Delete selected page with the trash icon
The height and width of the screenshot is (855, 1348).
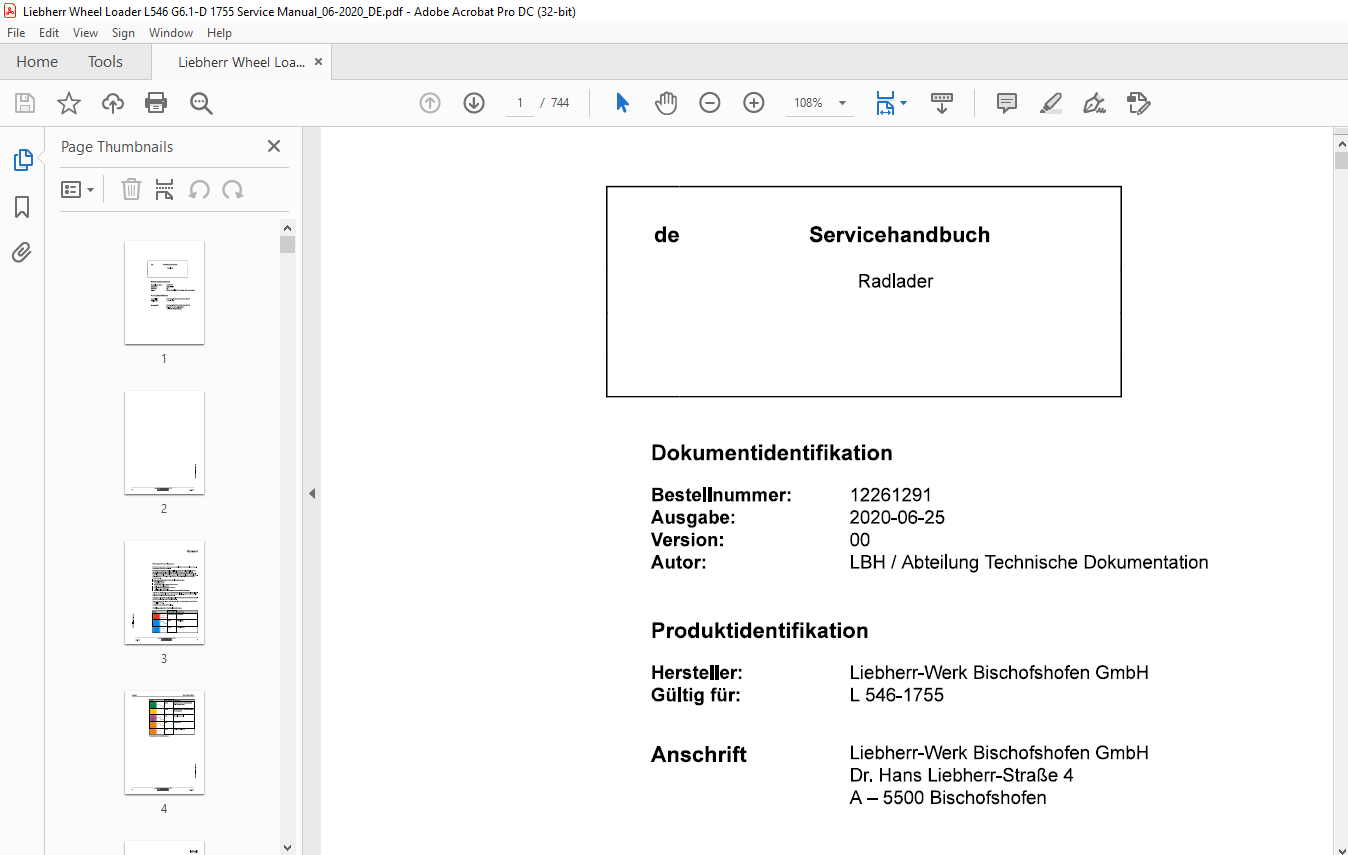click(x=131, y=189)
